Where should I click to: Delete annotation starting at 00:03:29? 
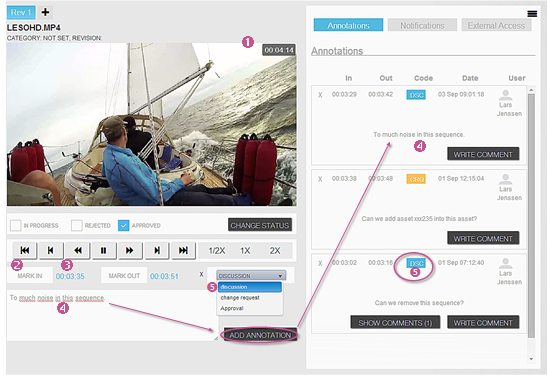pos(320,95)
